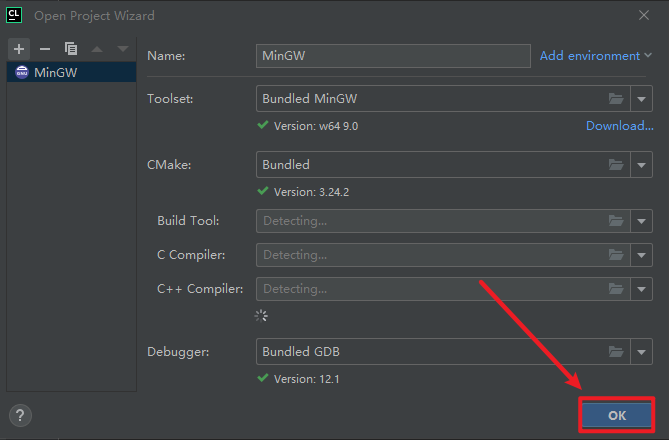
Task: Browse folder for CMake path
Action: 616,165
